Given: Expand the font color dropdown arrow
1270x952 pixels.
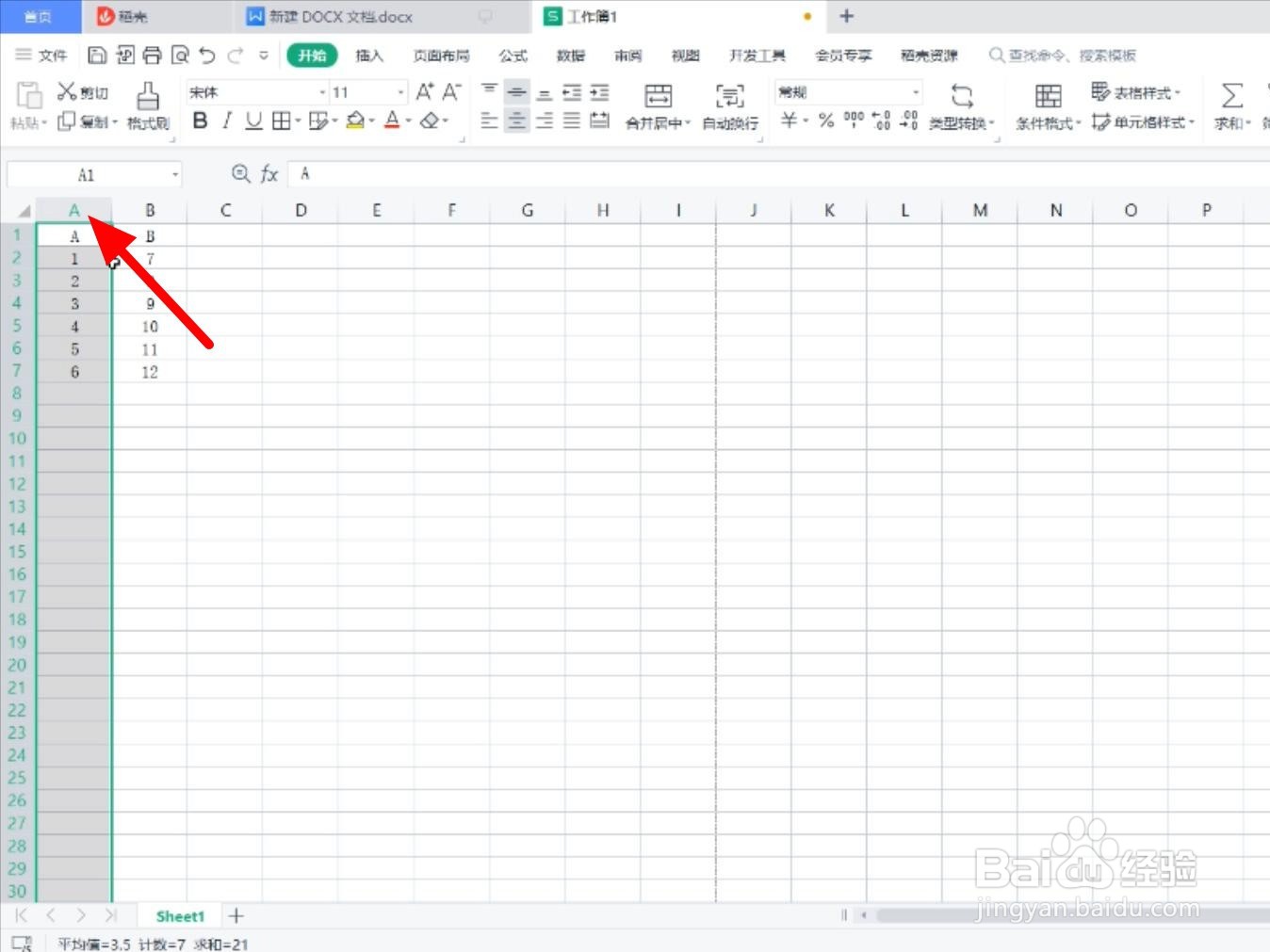Looking at the screenshot, I should tap(409, 121).
